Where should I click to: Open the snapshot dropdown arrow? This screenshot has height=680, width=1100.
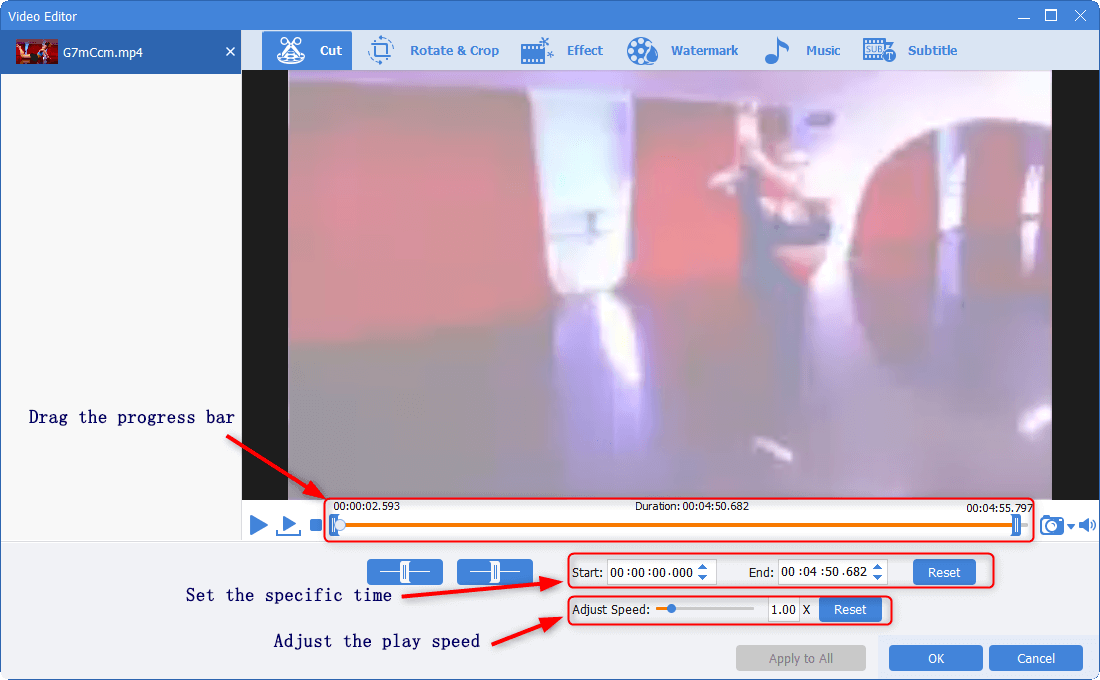click(1071, 526)
